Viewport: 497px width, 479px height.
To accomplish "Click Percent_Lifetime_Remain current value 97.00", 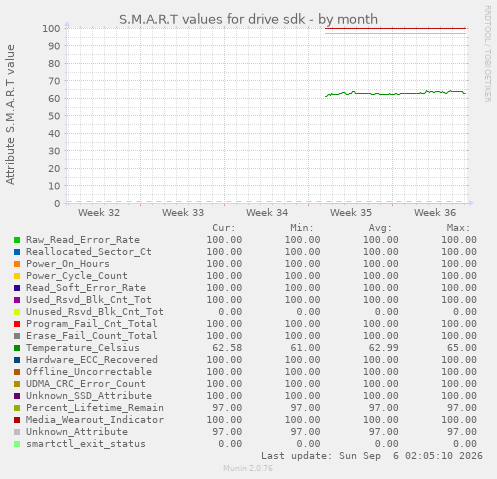I will (227, 408).
